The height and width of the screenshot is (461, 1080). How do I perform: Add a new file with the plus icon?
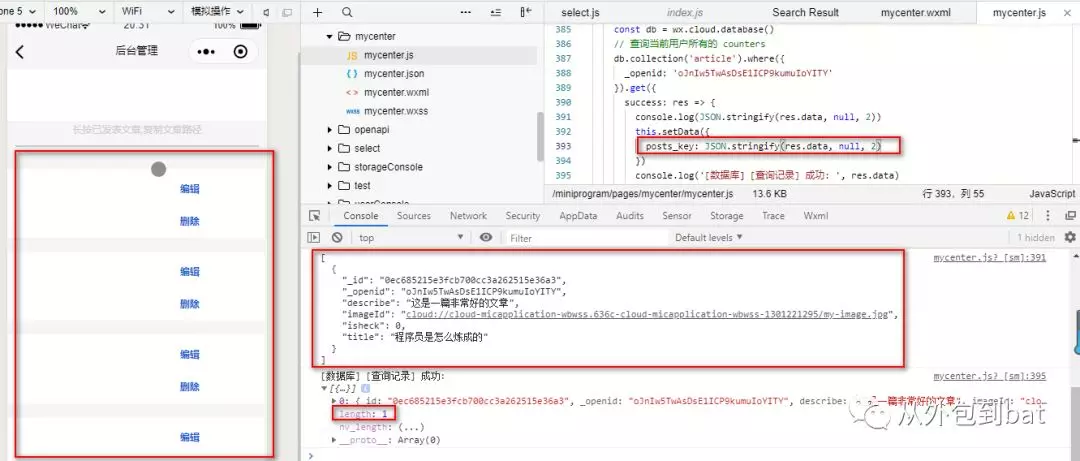click(x=317, y=12)
